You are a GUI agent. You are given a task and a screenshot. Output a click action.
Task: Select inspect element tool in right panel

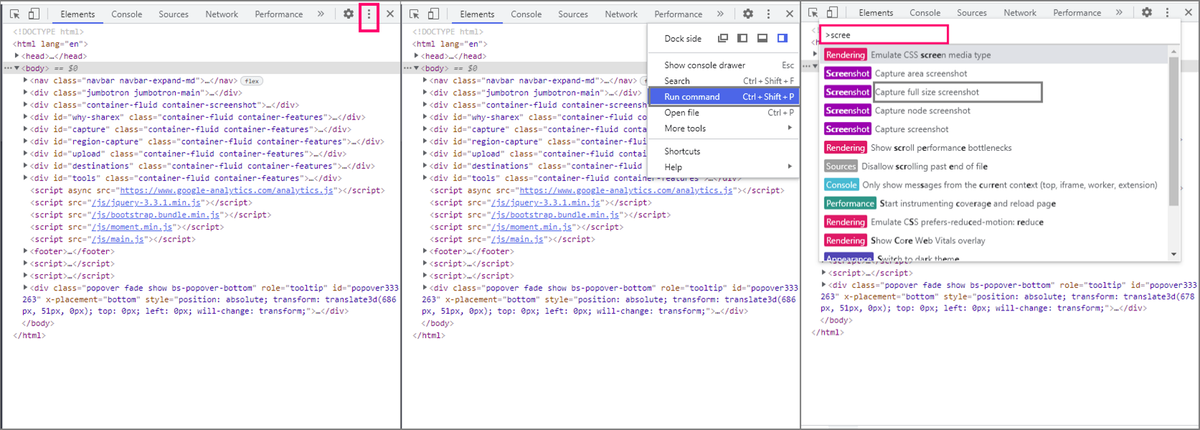pos(814,13)
